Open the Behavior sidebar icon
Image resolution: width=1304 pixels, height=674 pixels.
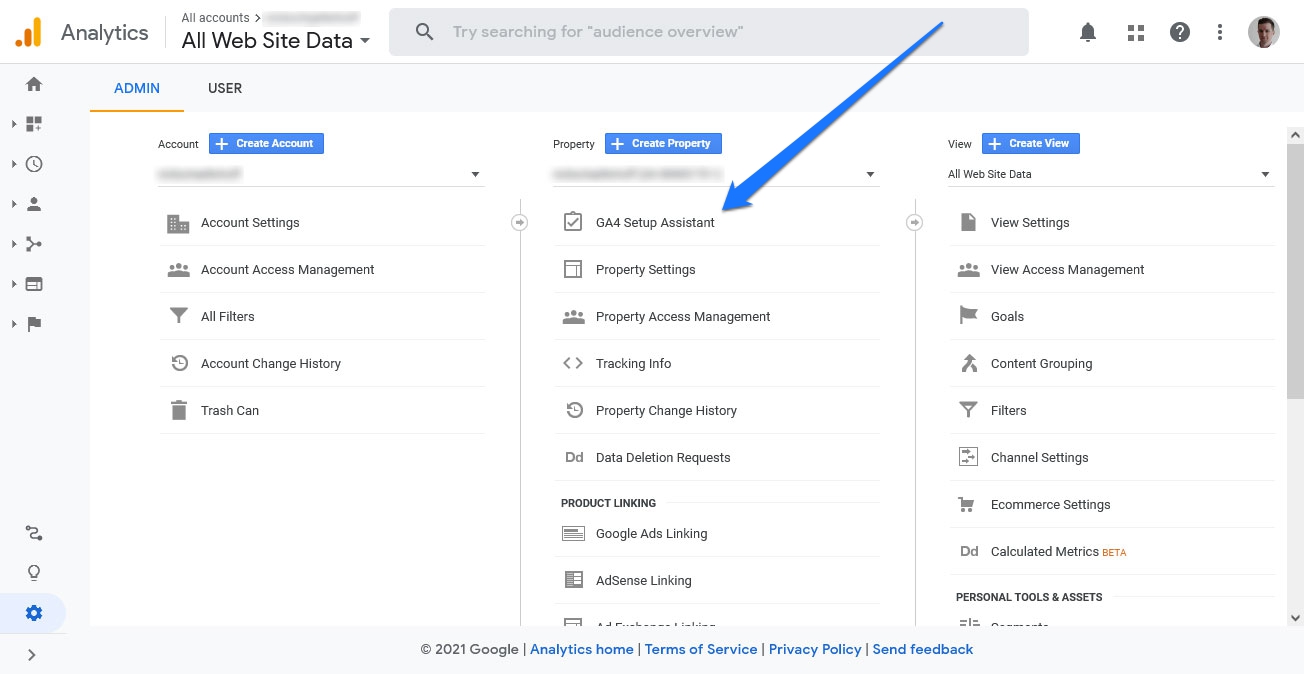(x=34, y=284)
